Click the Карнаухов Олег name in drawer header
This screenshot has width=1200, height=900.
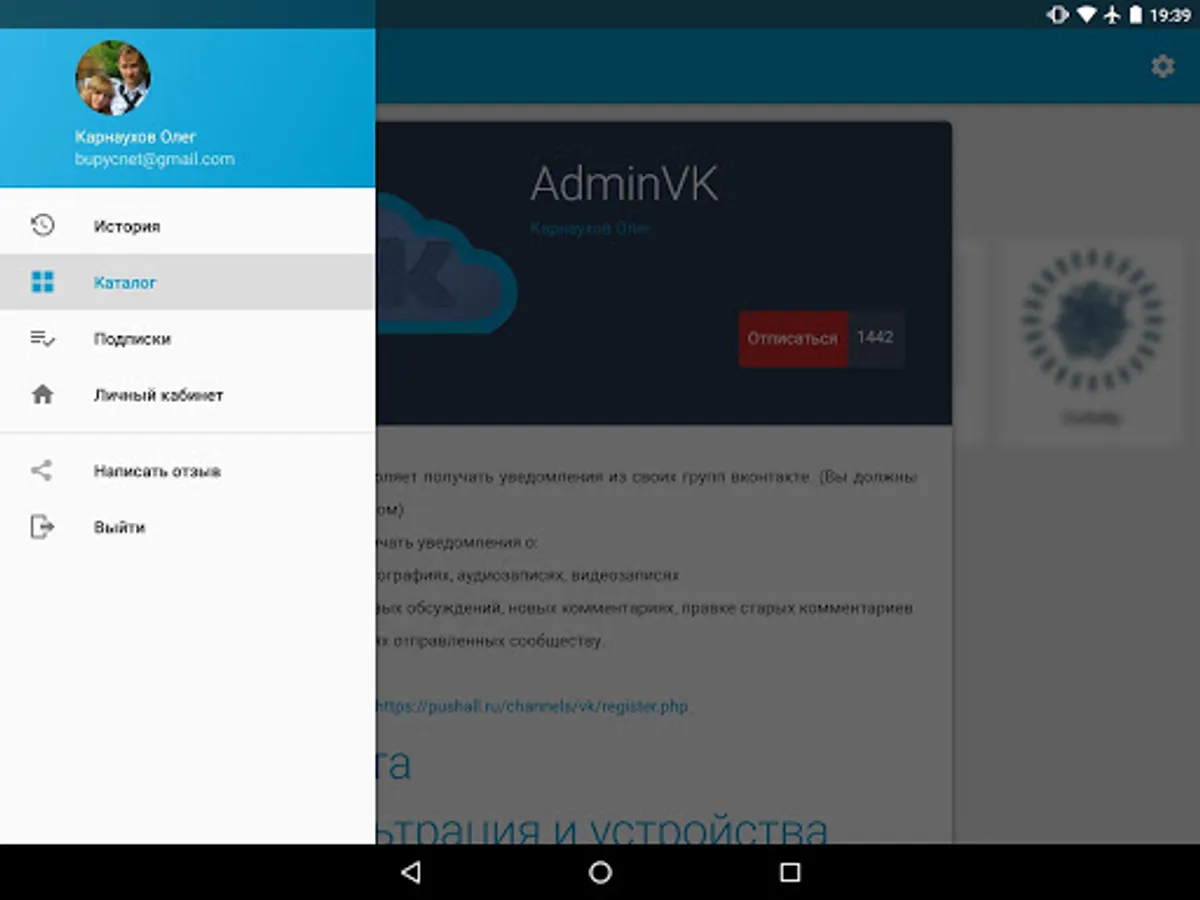tap(135, 137)
